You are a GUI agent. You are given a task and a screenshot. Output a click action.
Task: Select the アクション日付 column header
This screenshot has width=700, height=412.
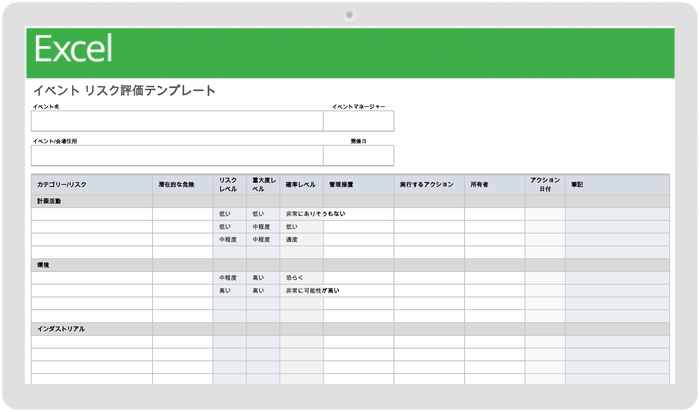(x=545, y=184)
